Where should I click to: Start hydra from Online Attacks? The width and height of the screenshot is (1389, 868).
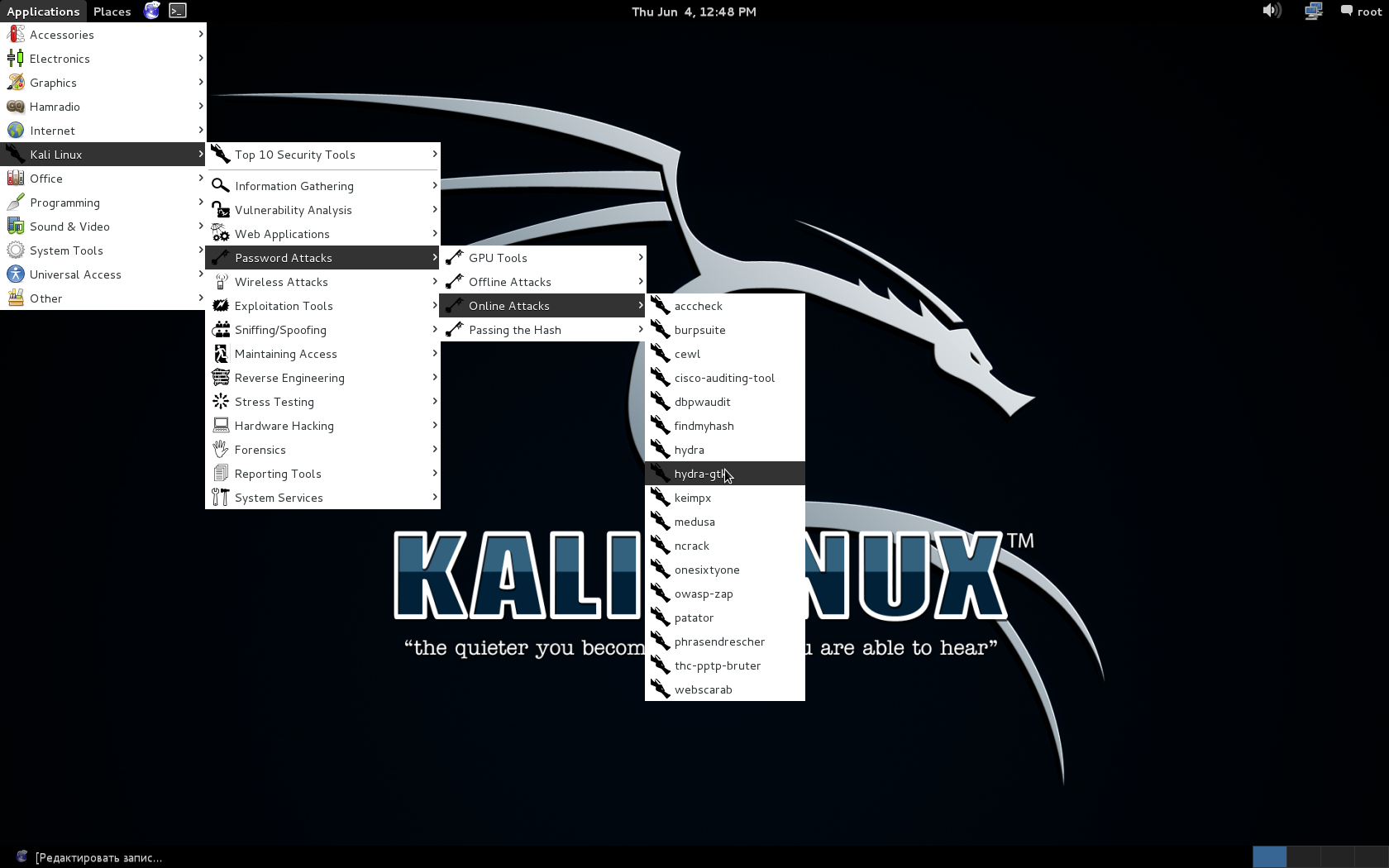point(725,450)
